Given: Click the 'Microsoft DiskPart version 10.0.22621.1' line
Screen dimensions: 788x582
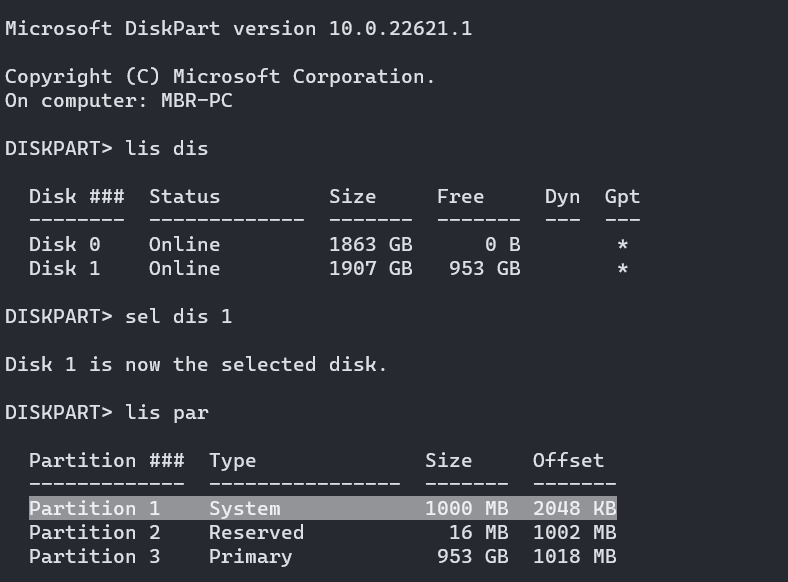Looking at the screenshot, I should point(239,28).
